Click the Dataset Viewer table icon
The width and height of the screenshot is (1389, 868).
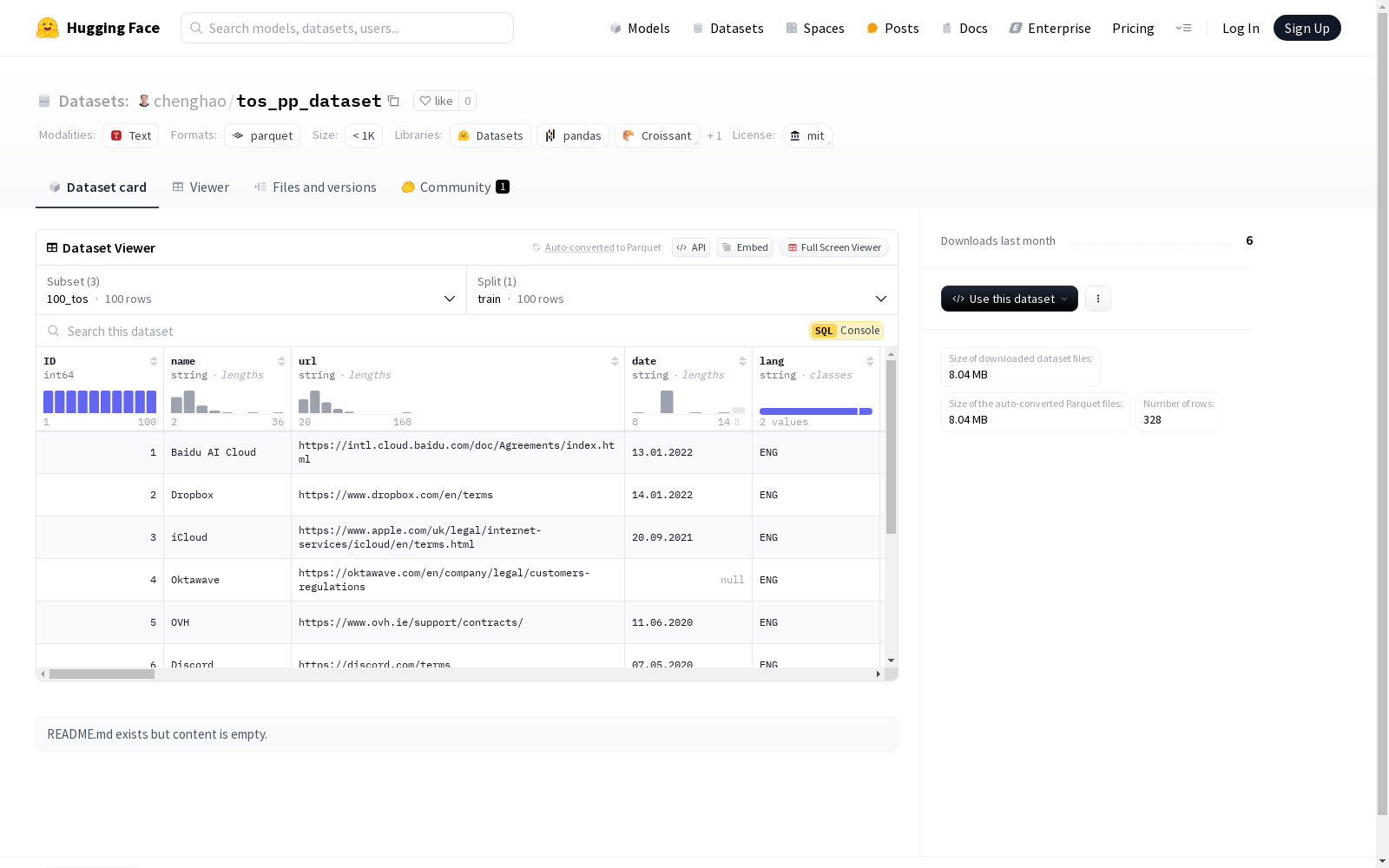pyautogui.click(x=52, y=247)
